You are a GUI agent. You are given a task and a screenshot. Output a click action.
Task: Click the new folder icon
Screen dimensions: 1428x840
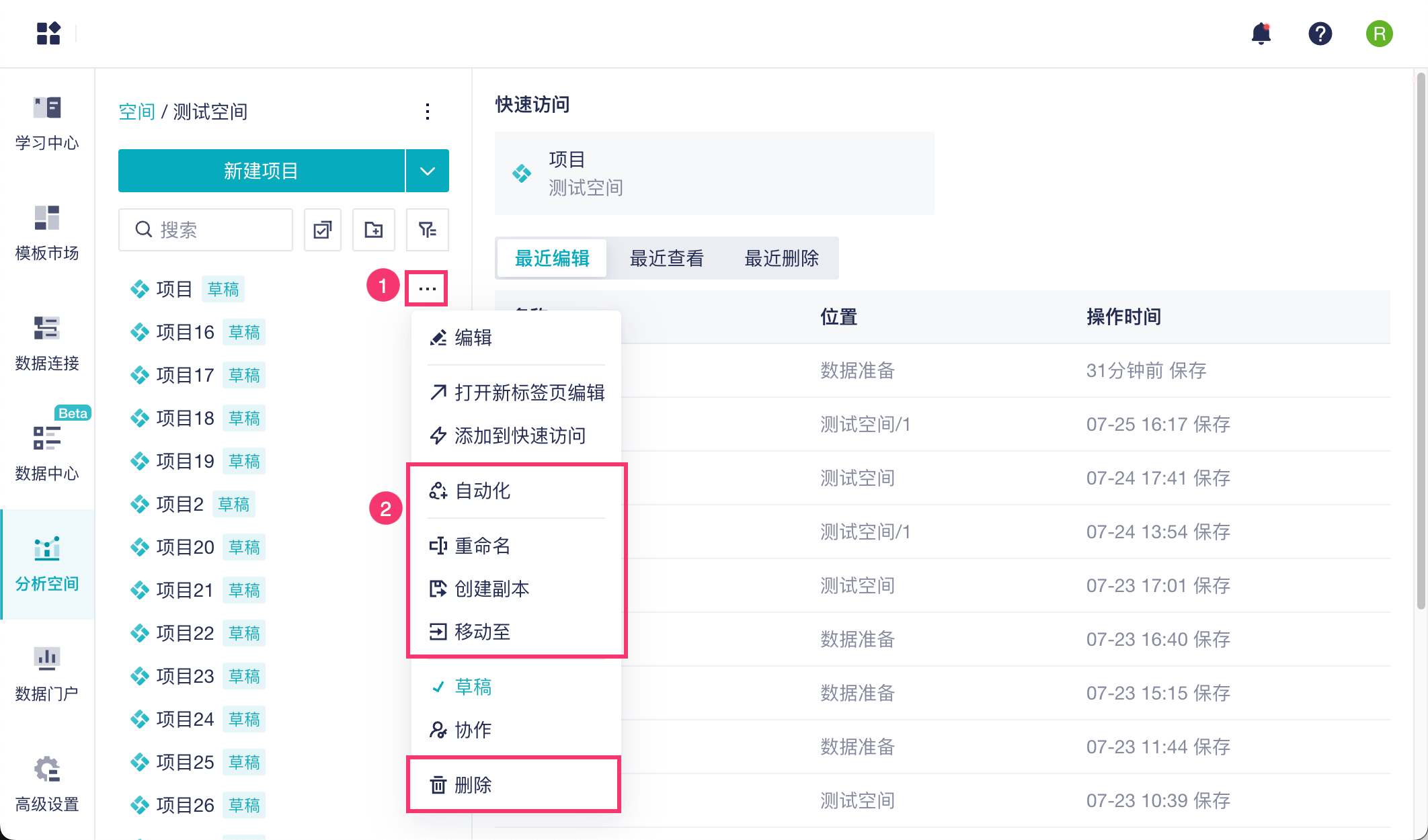tap(374, 230)
